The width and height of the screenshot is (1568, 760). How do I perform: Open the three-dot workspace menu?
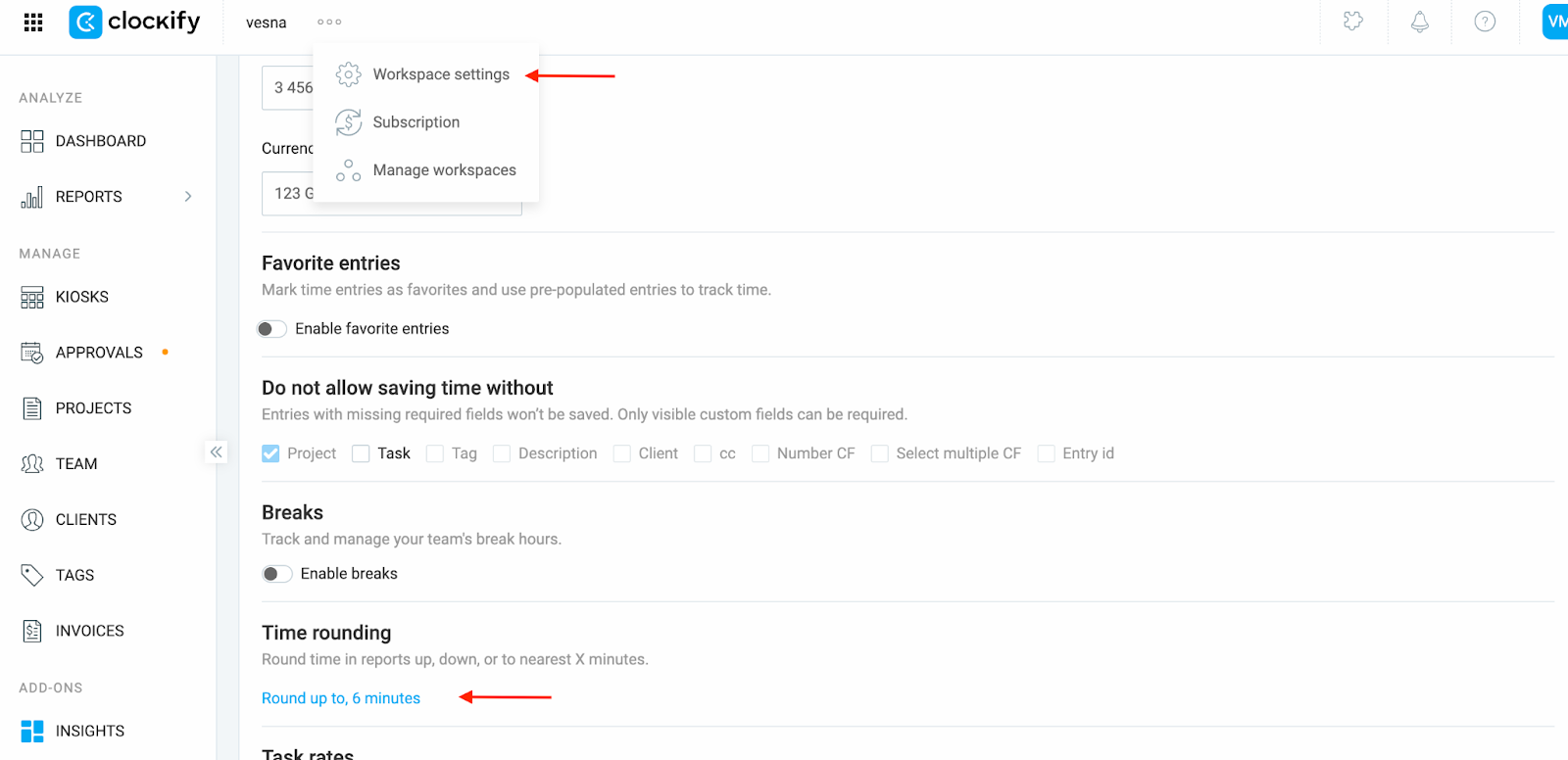(329, 22)
